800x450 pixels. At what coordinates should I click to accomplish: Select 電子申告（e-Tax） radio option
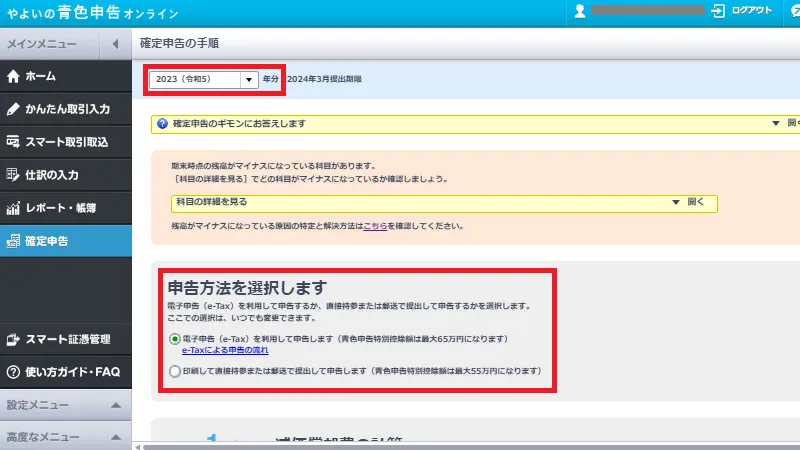point(174,339)
